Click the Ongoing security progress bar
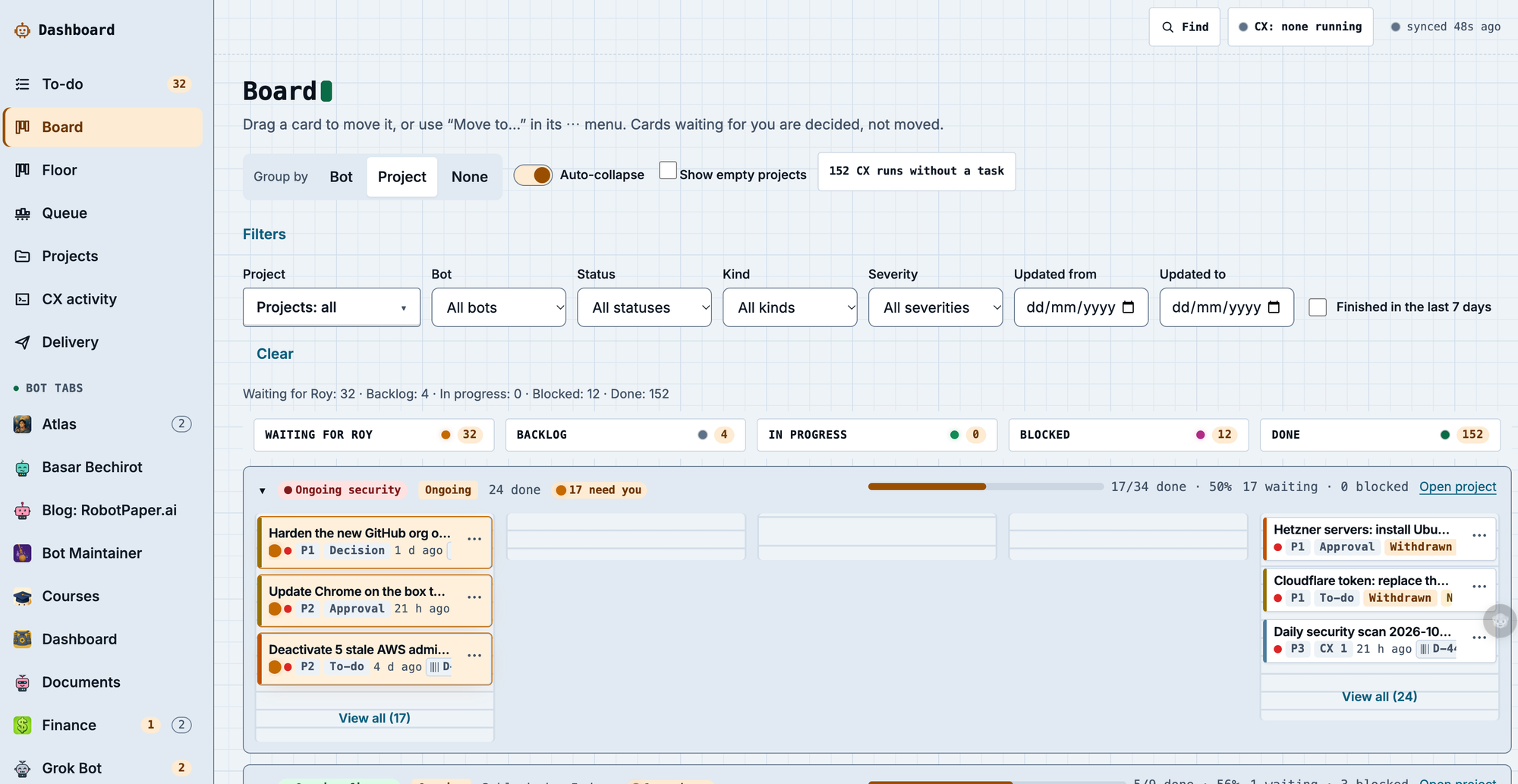The width and height of the screenshot is (1518, 784). [986, 486]
